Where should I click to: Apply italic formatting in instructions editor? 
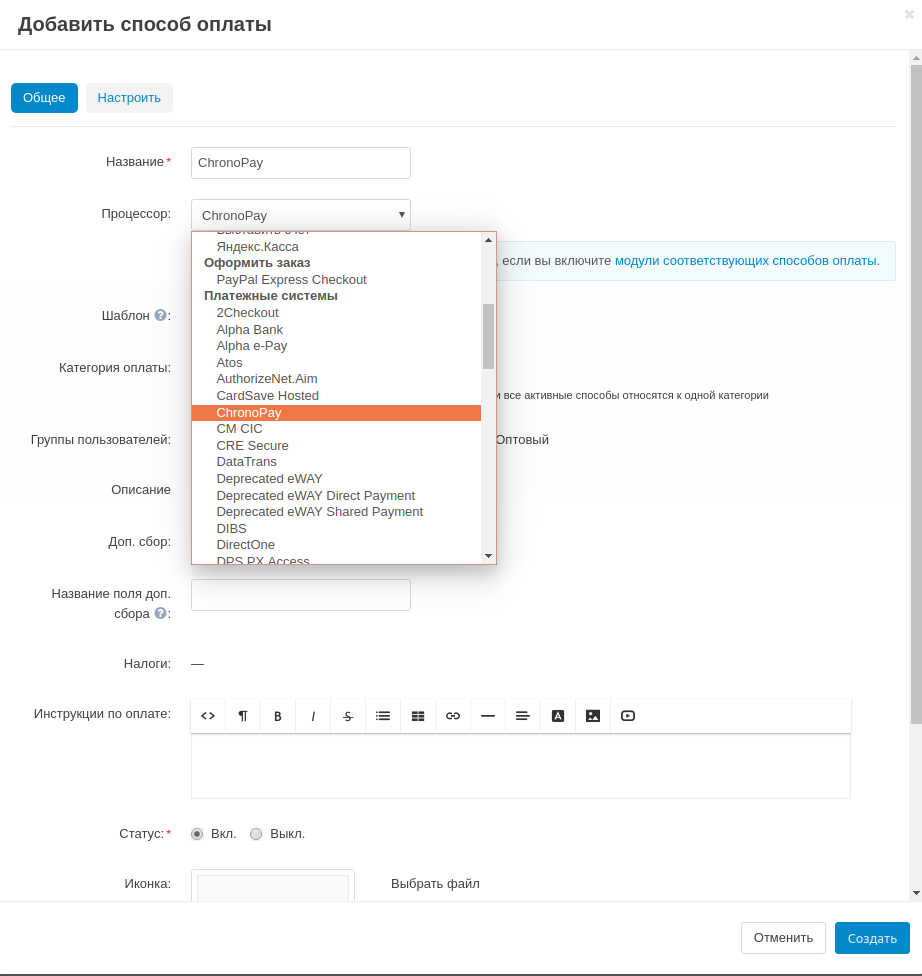click(313, 716)
